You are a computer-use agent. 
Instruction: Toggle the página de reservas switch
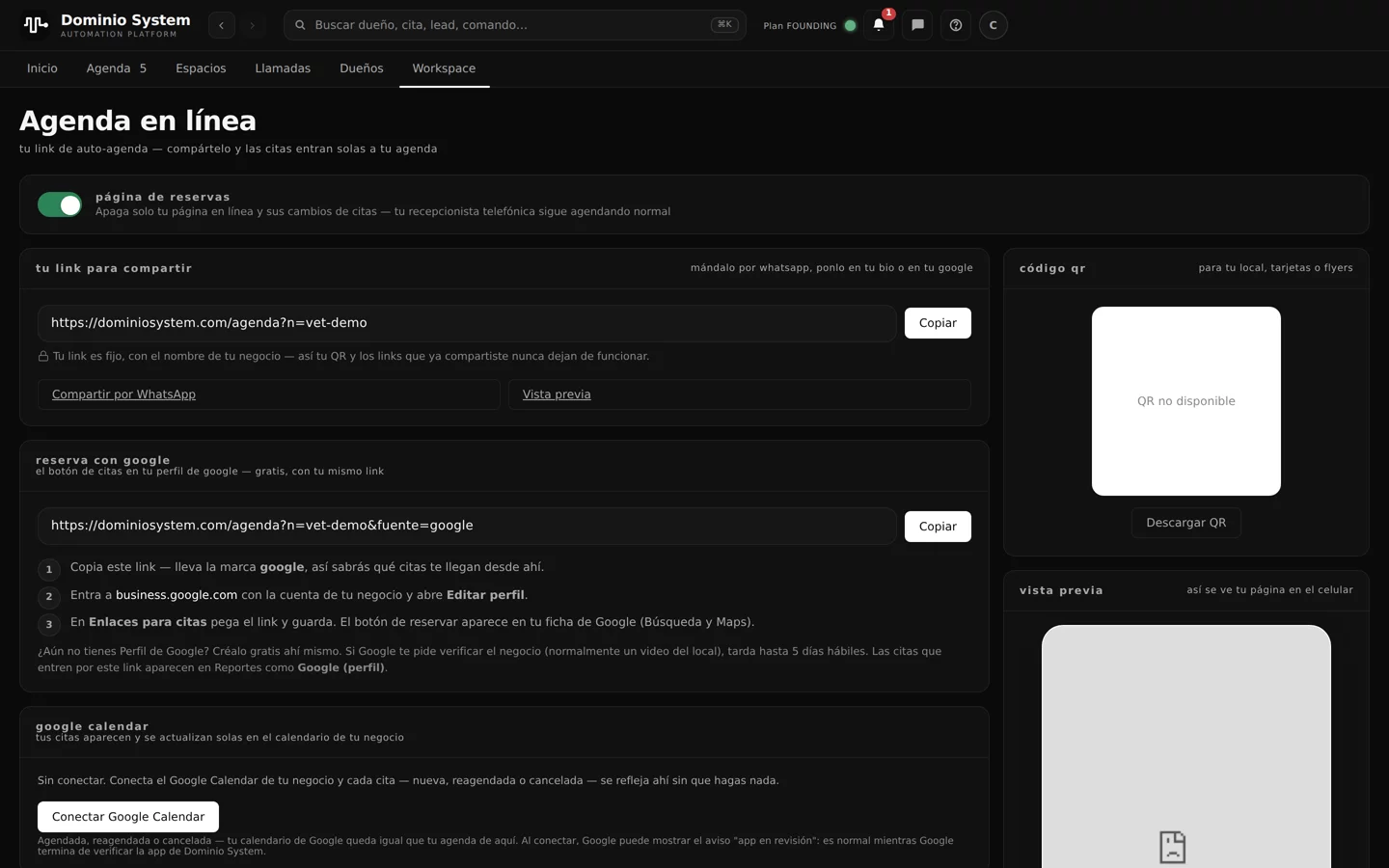(x=60, y=204)
